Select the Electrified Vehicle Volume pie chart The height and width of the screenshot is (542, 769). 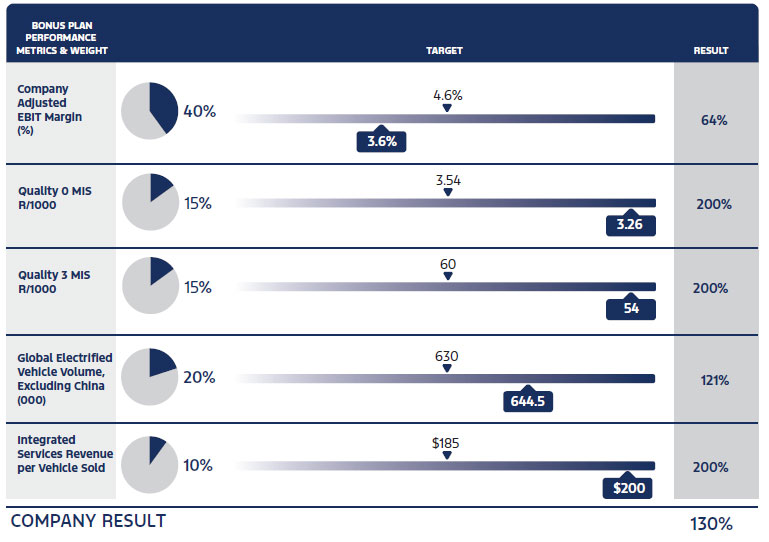point(149,377)
